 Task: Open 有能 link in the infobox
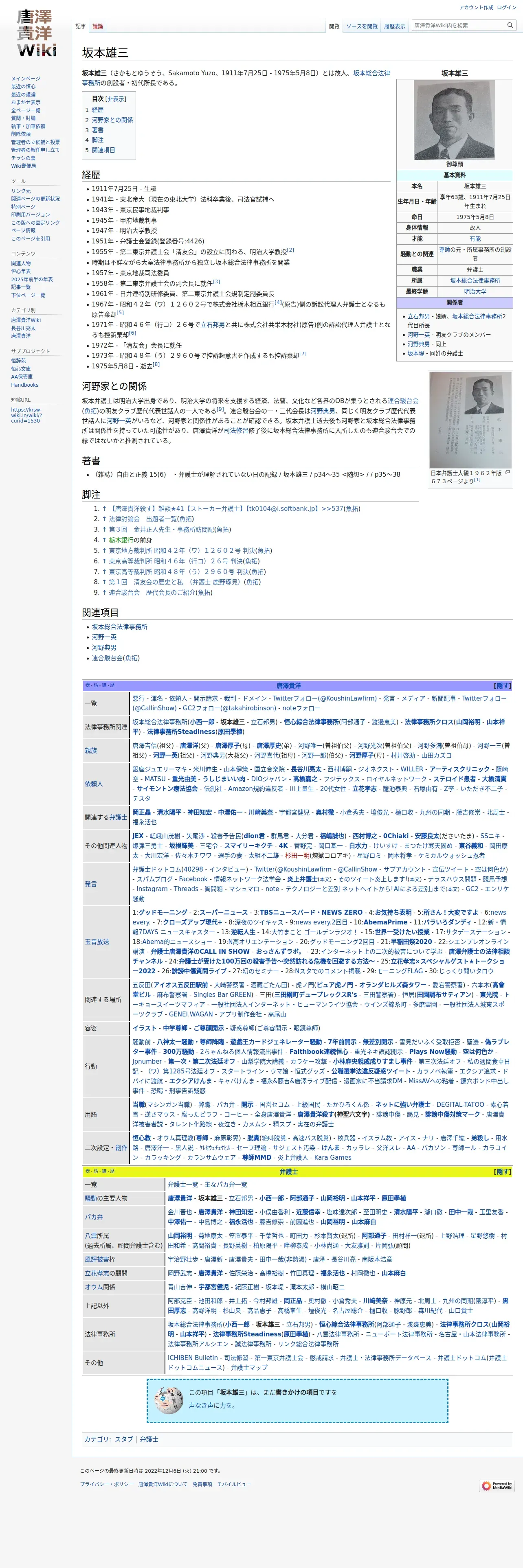click(x=475, y=239)
